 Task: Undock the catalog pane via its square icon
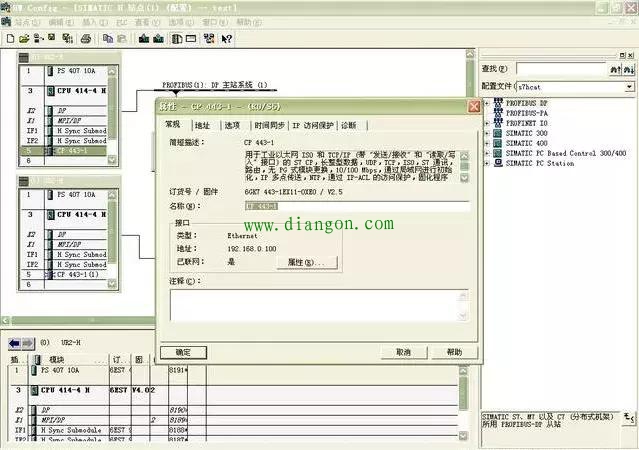pos(622,55)
